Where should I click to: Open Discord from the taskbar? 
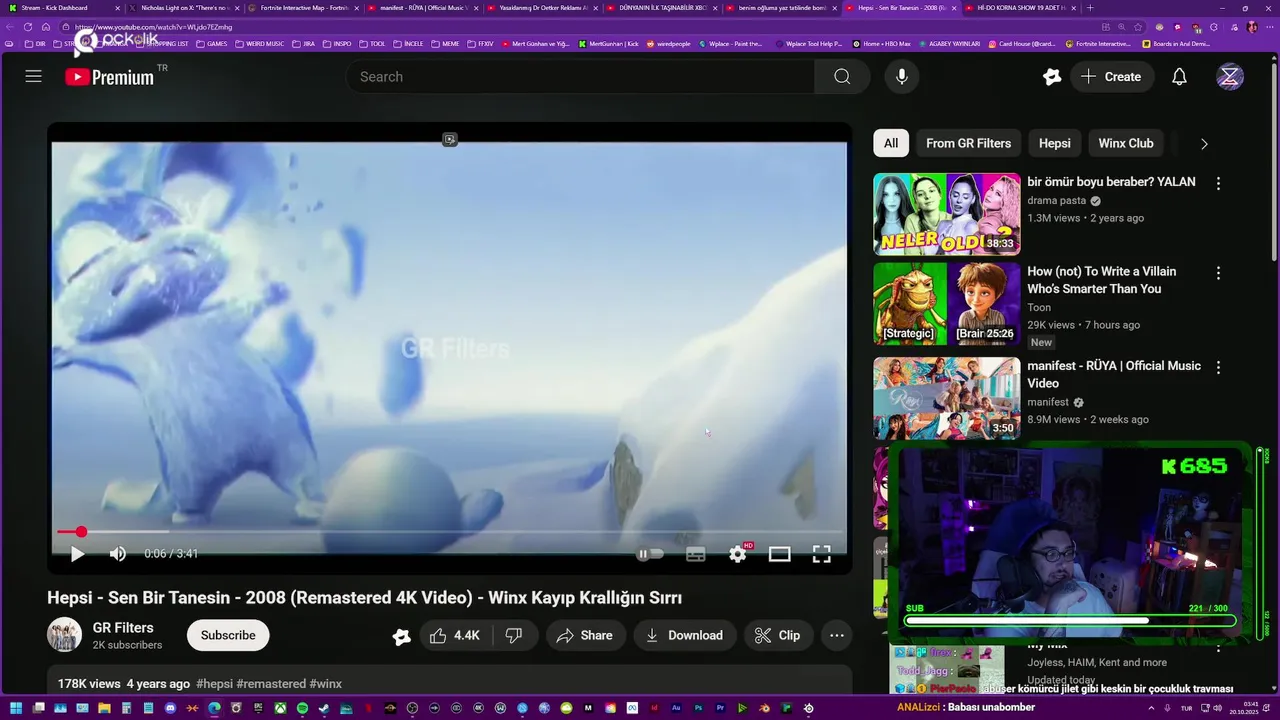tap(170, 708)
